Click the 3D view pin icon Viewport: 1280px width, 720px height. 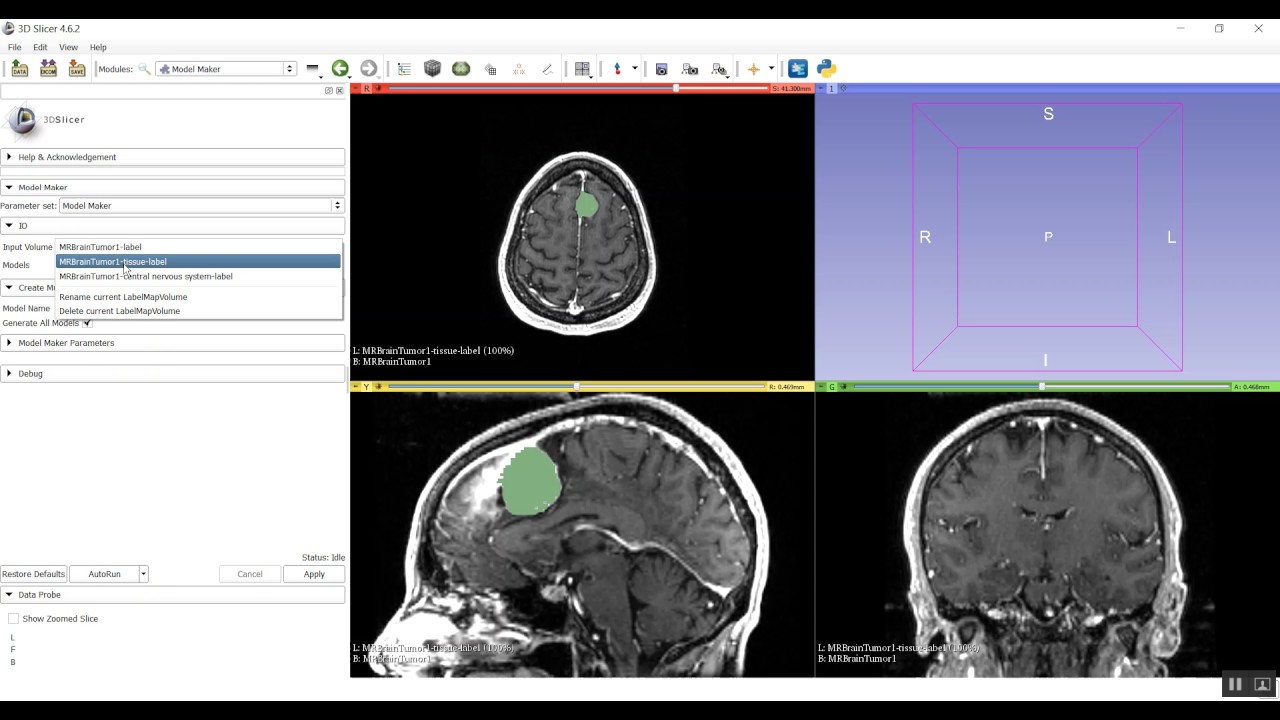(820, 89)
